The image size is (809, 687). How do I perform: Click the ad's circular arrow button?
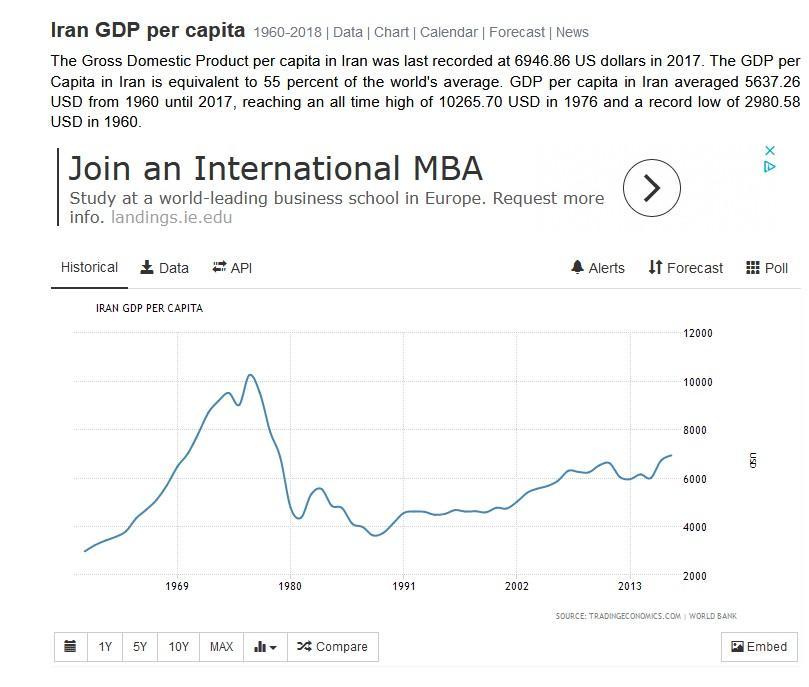(x=652, y=188)
